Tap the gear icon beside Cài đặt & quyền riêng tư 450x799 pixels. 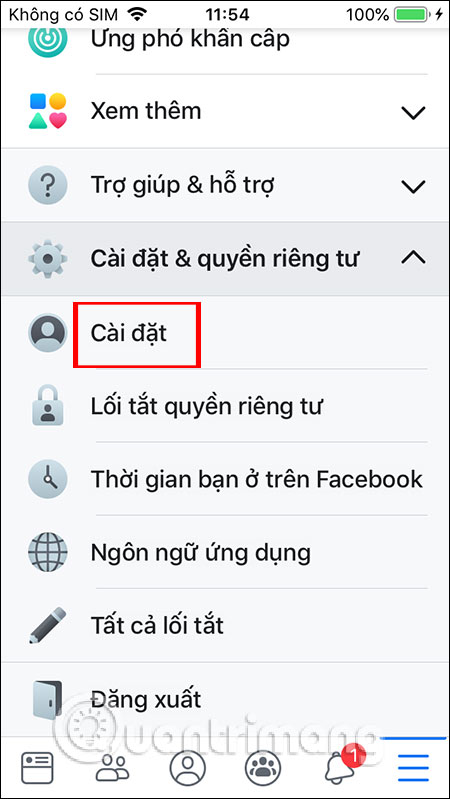tap(47, 259)
